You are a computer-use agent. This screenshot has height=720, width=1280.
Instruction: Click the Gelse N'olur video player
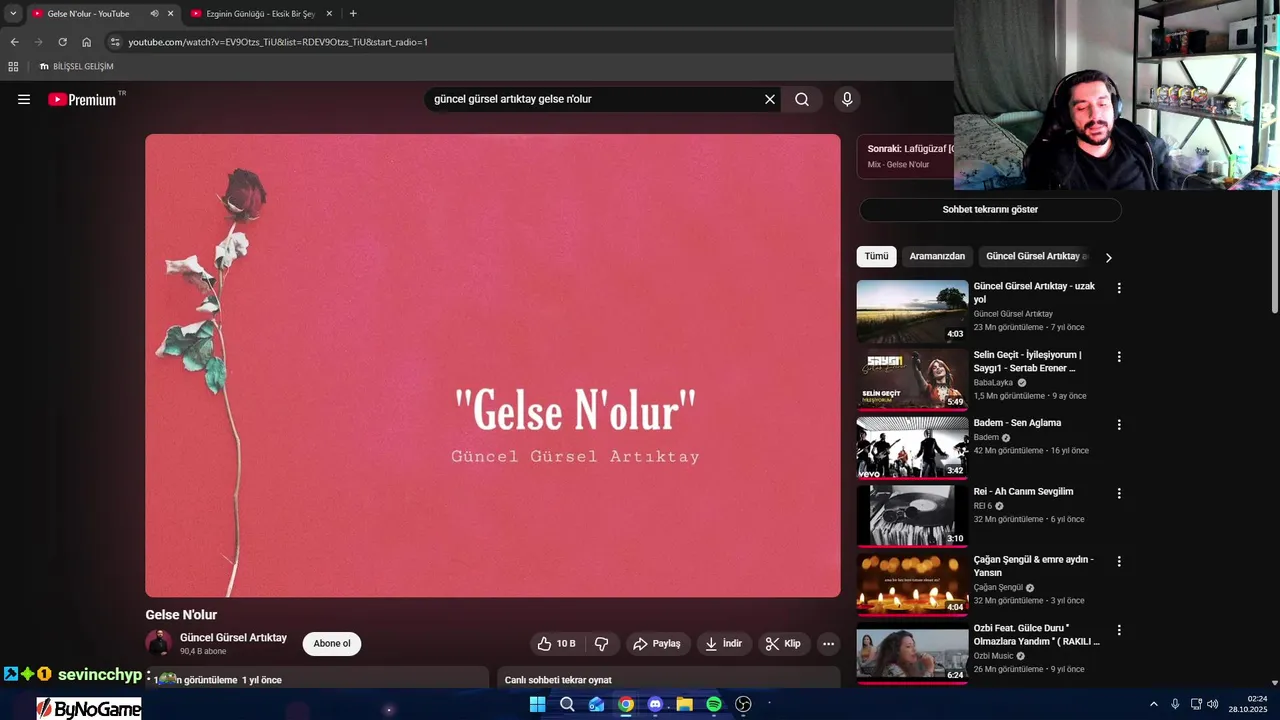(493, 366)
